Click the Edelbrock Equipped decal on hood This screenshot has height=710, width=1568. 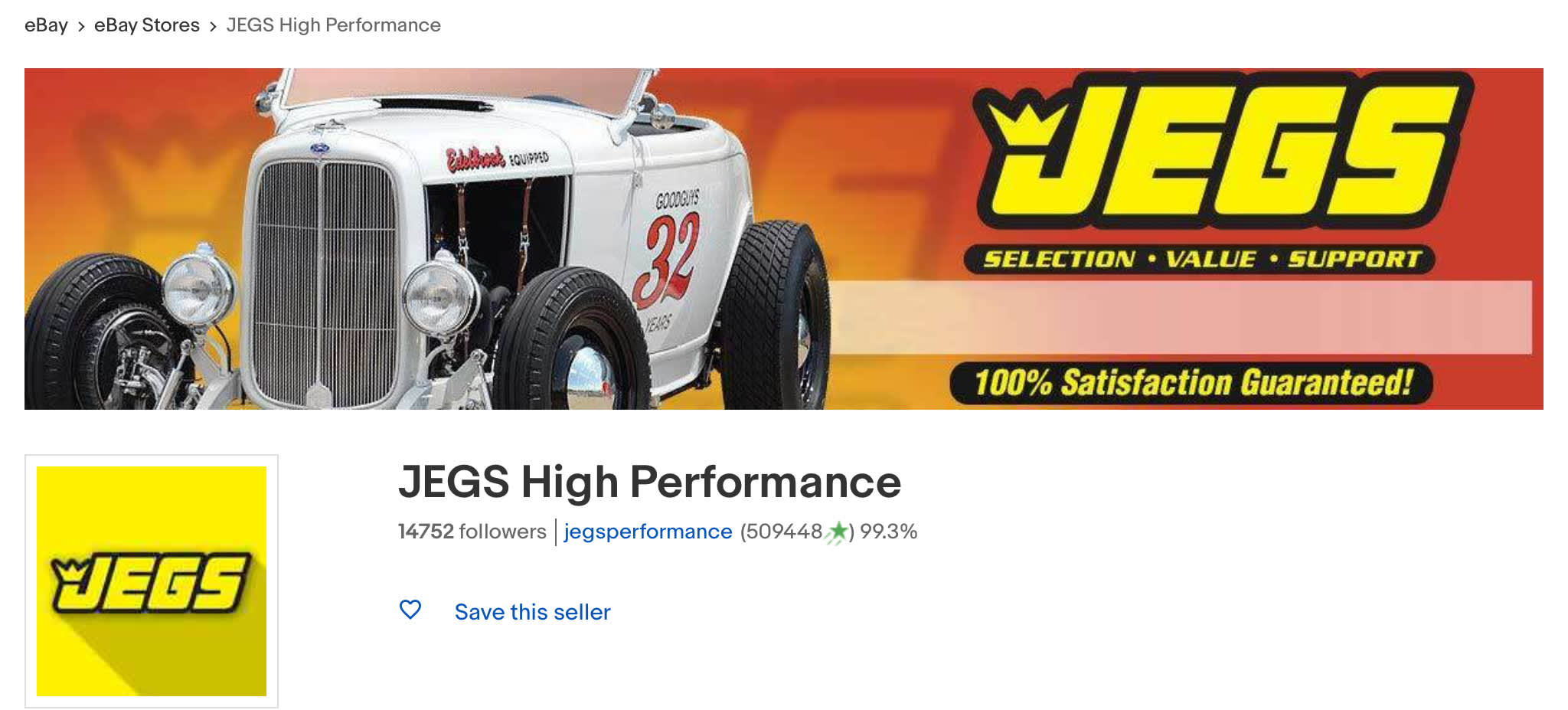pos(498,159)
